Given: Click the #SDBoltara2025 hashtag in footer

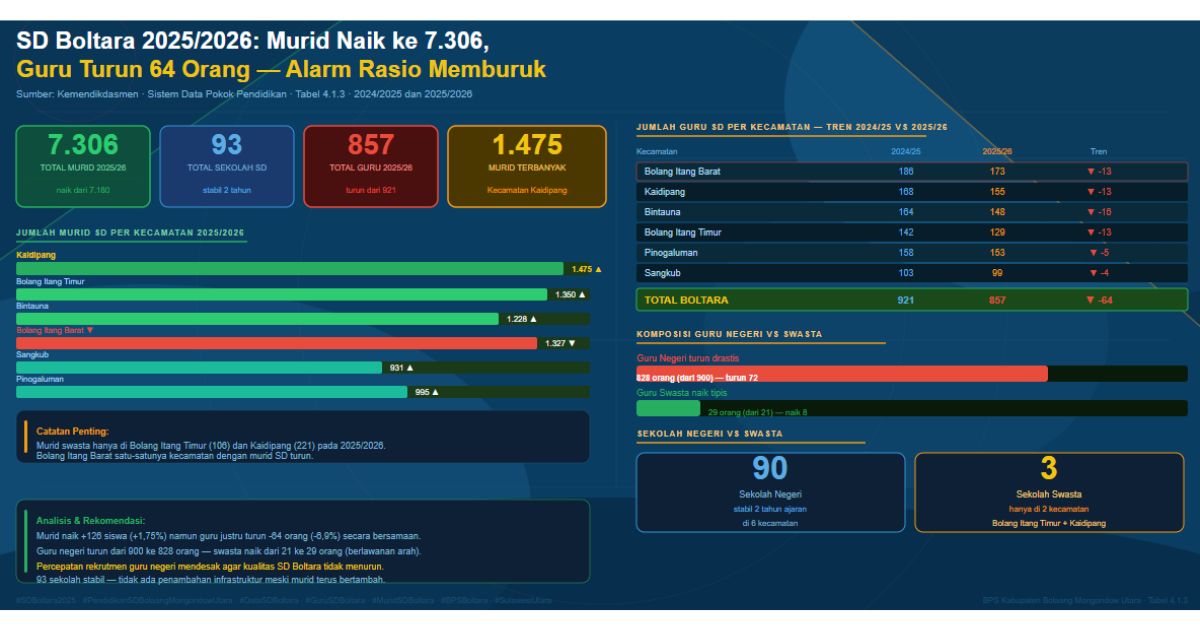Looking at the screenshot, I should pos(46,601).
